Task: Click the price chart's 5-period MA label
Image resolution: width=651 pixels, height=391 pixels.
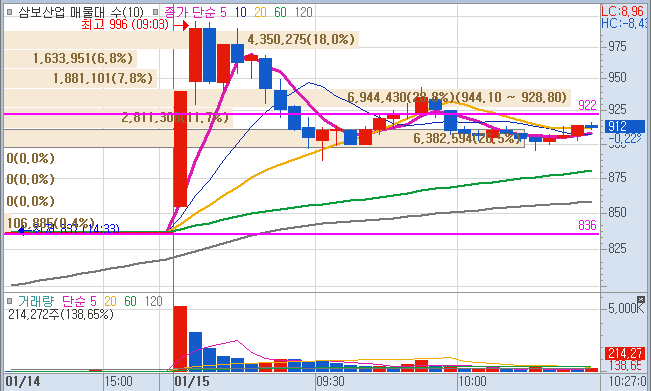Action: coord(223,12)
